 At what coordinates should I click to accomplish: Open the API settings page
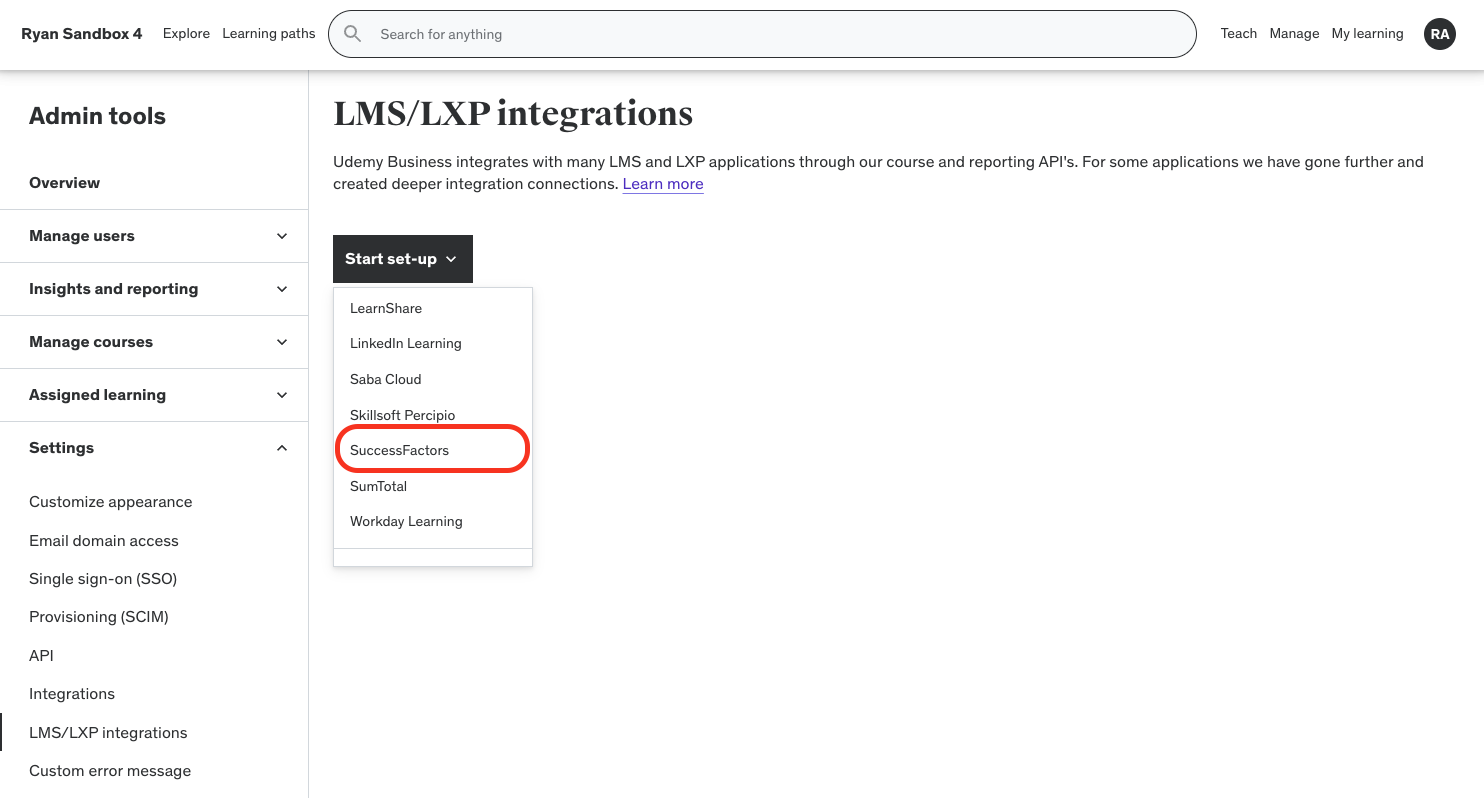(x=41, y=656)
